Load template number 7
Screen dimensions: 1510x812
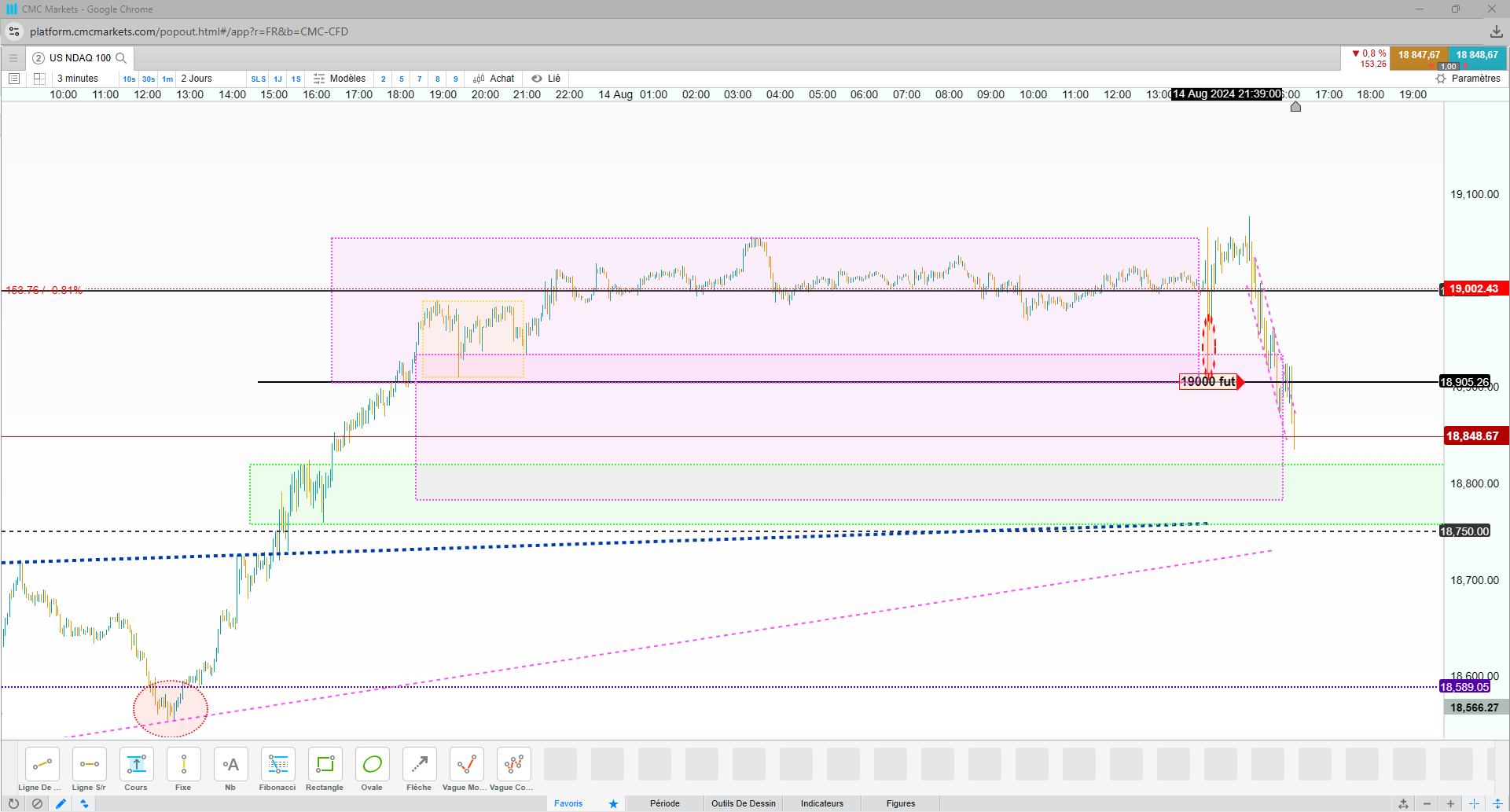[420, 79]
